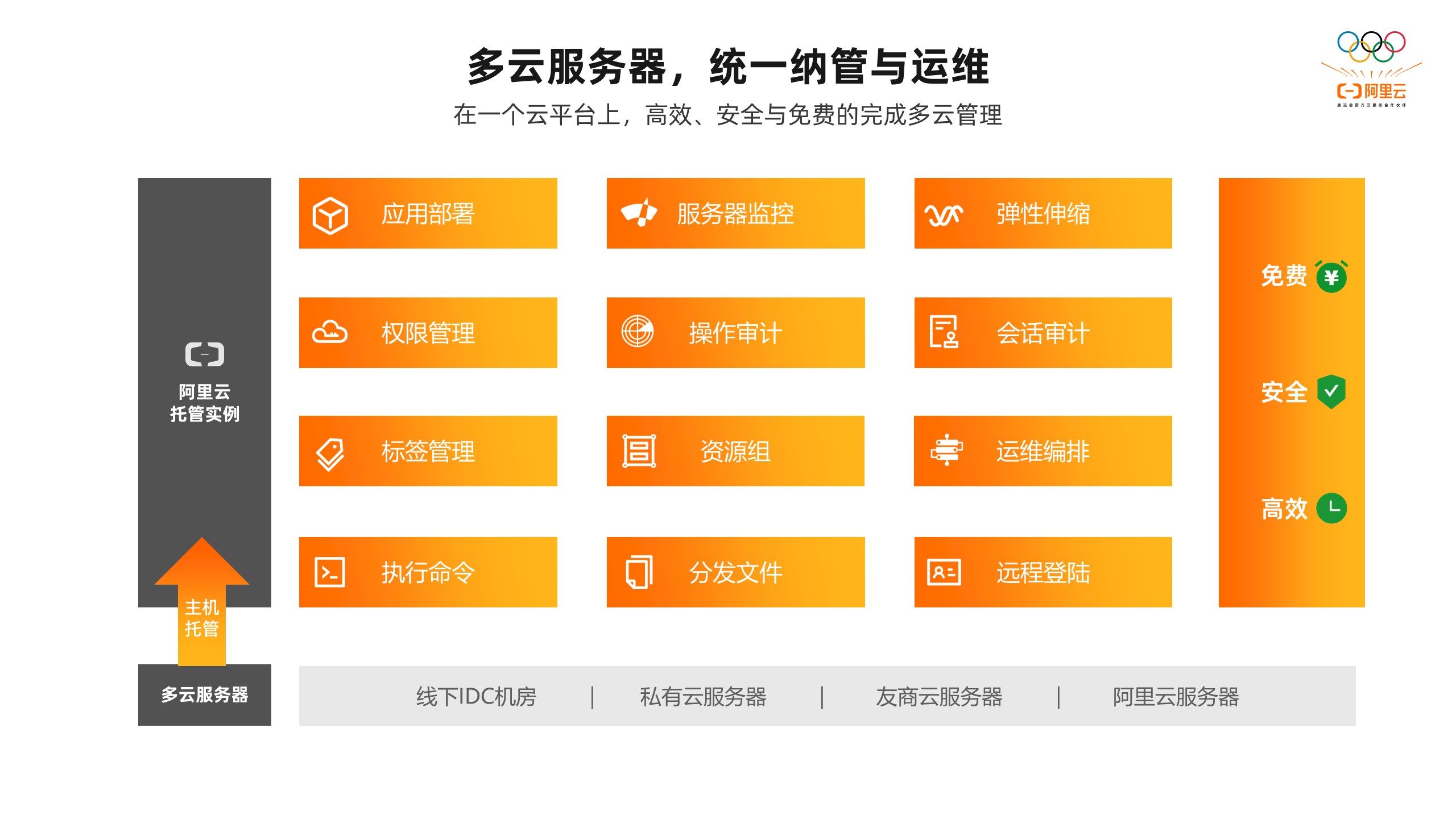Viewport: 1456px width, 819px height.
Task: Select the 运维编排 label
Action: [1043, 452]
